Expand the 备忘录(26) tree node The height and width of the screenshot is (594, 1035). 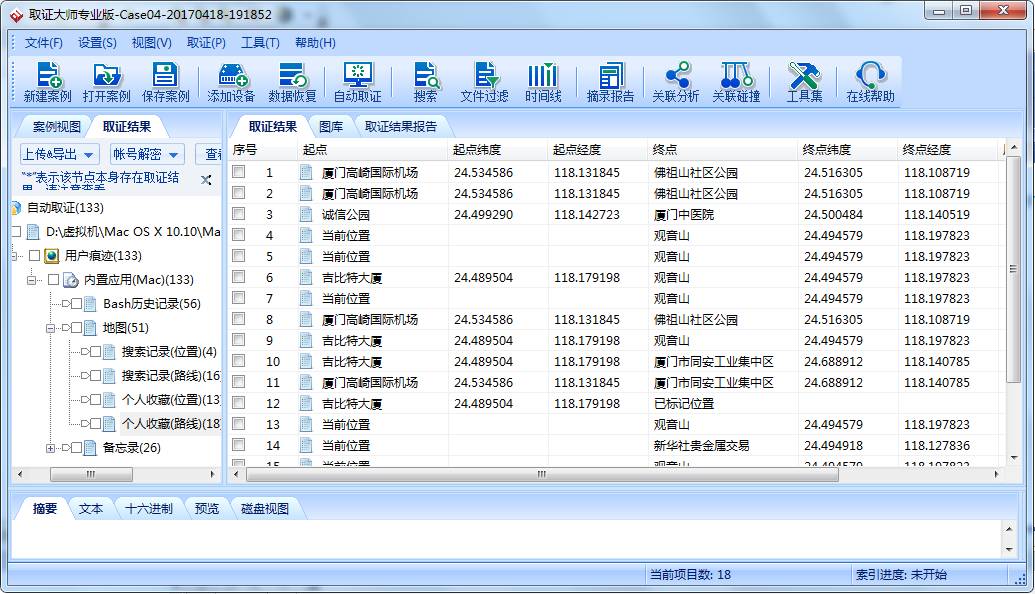(51, 448)
